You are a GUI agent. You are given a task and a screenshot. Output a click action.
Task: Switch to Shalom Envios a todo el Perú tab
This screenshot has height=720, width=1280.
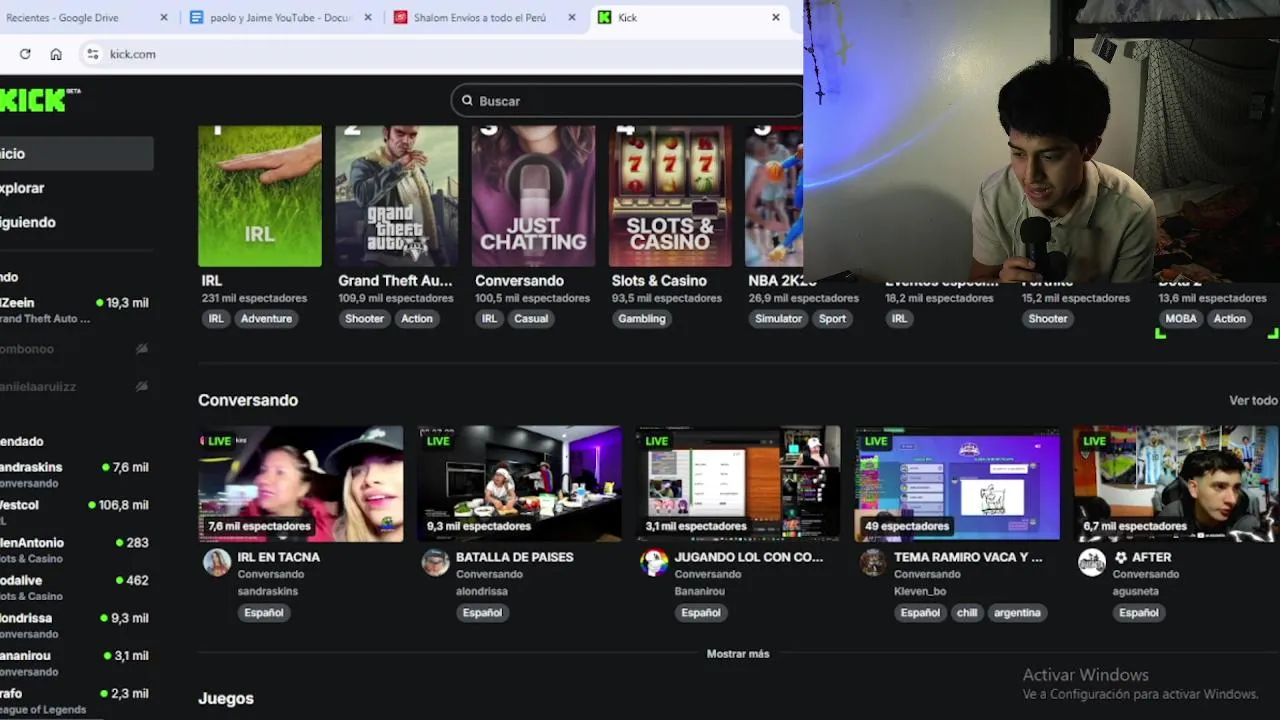click(x=484, y=17)
